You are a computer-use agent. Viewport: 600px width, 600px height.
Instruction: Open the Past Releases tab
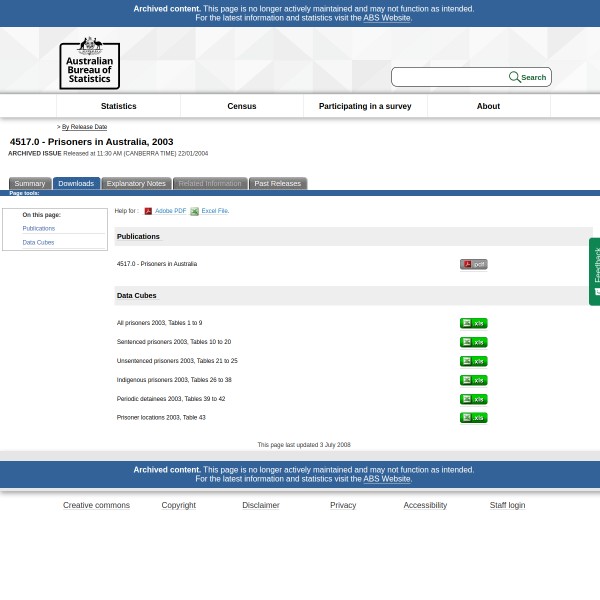click(277, 184)
